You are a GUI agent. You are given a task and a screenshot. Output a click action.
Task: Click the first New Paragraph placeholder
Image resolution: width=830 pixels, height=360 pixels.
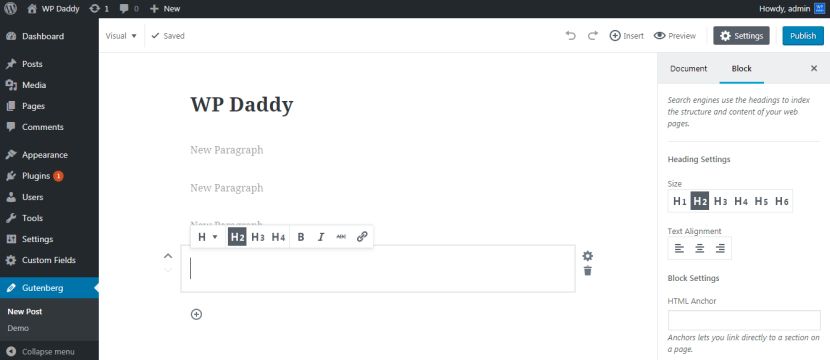[227, 150]
